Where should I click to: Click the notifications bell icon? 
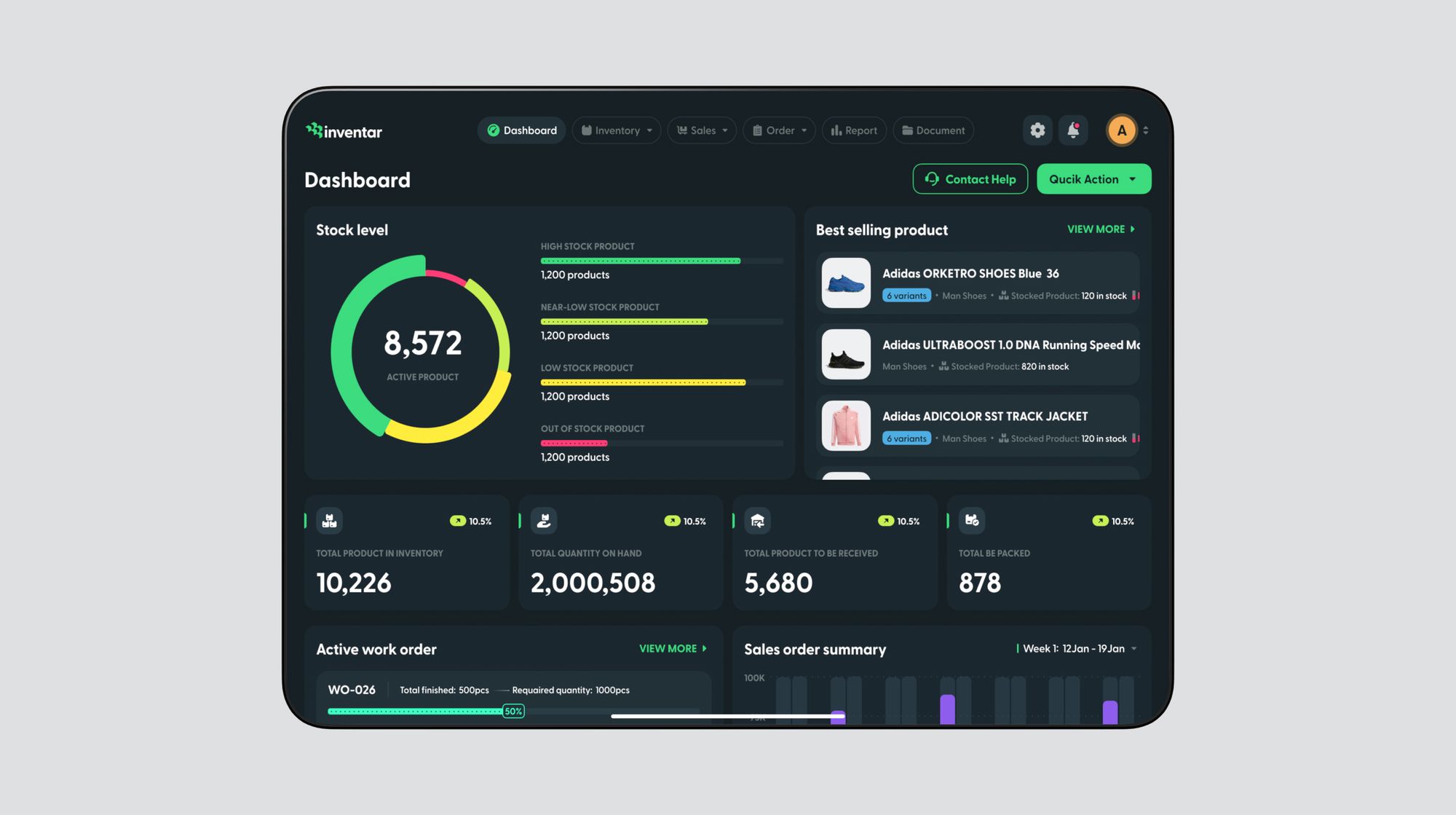(x=1073, y=130)
